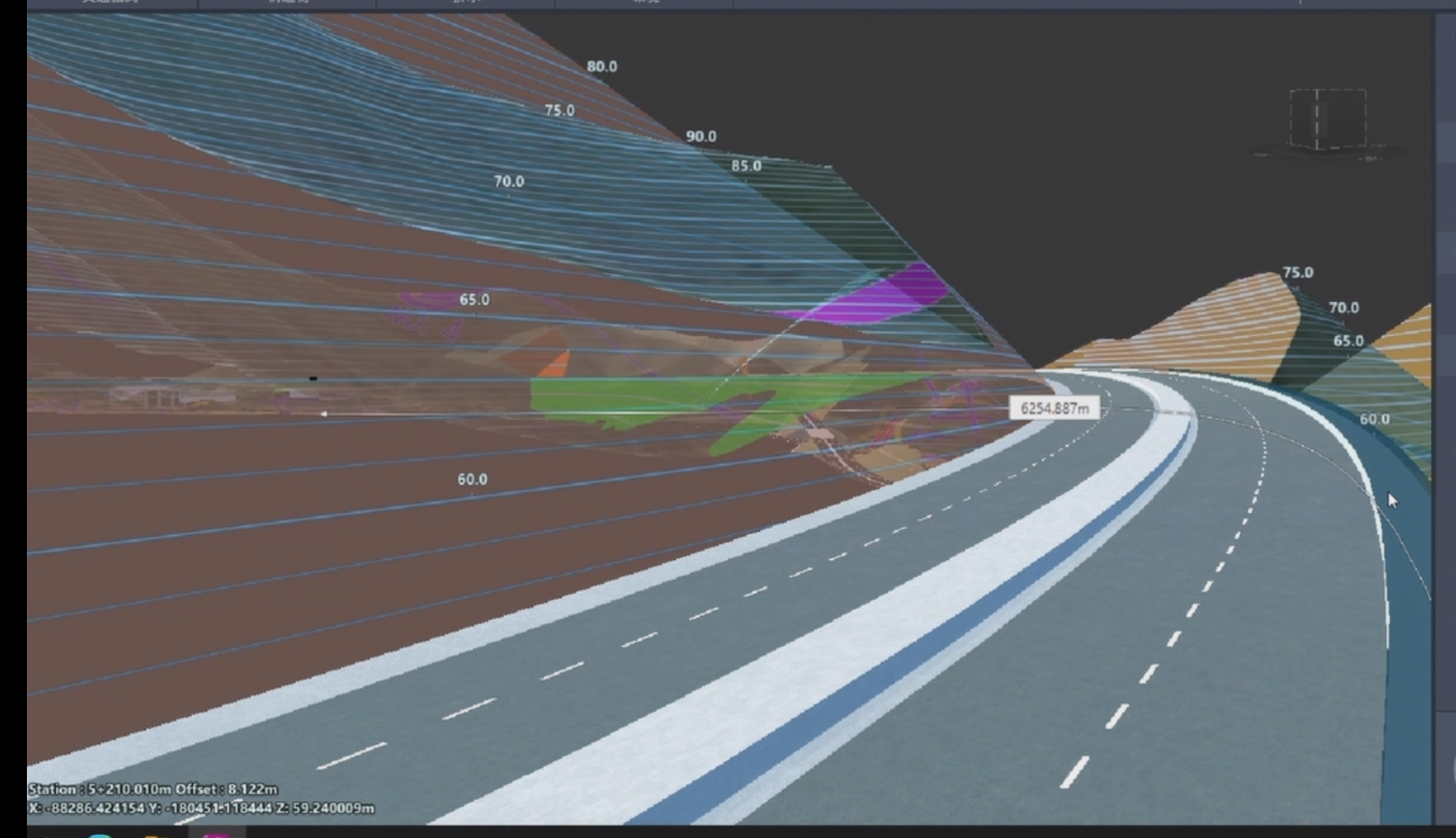Select the 70.0 contour label on upper-left slope
The width and height of the screenshot is (1456, 838).
click(509, 181)
